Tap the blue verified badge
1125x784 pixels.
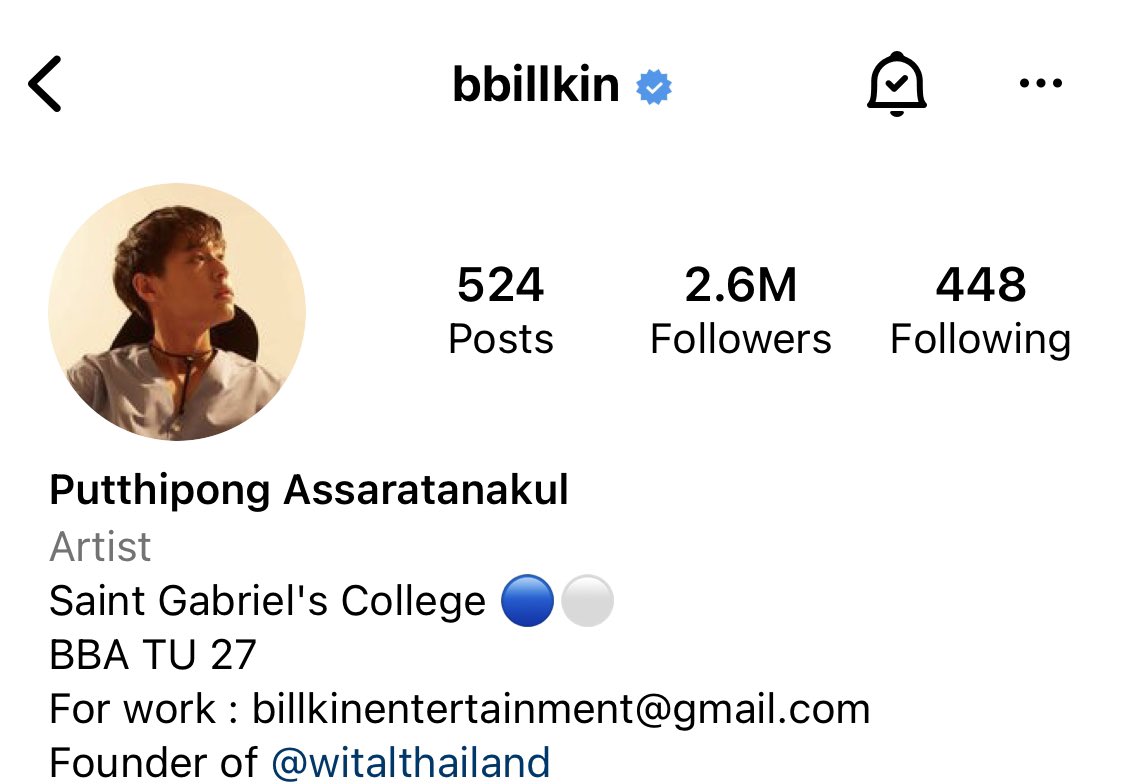pos(654,87)
